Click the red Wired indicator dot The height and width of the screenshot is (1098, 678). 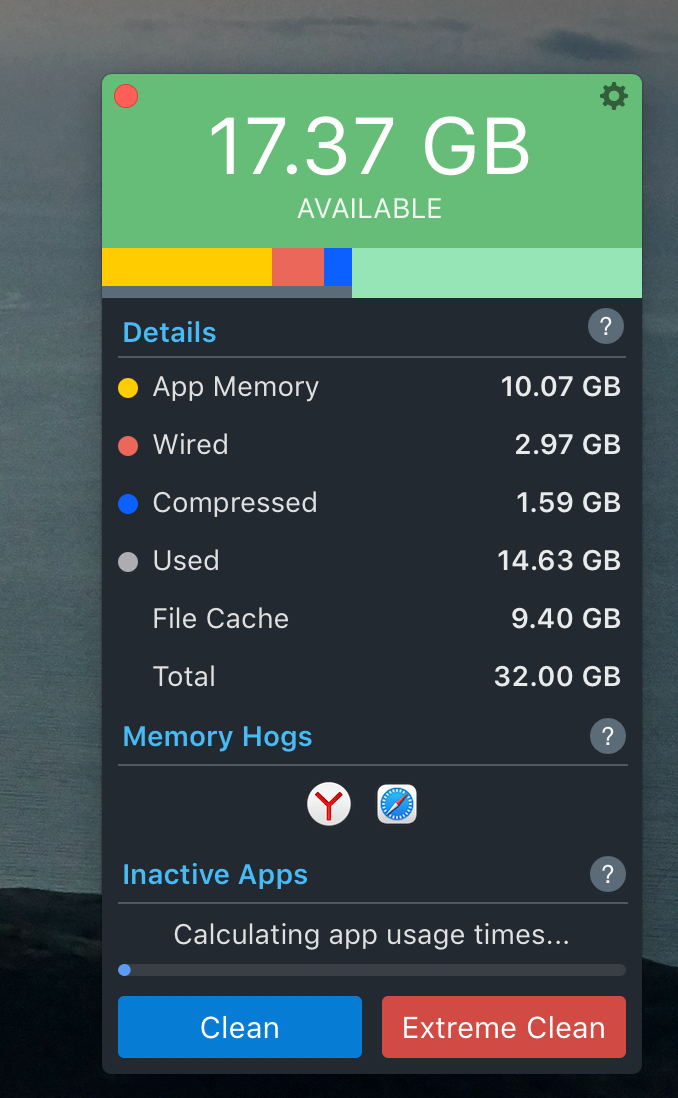[x=128, y=446]
